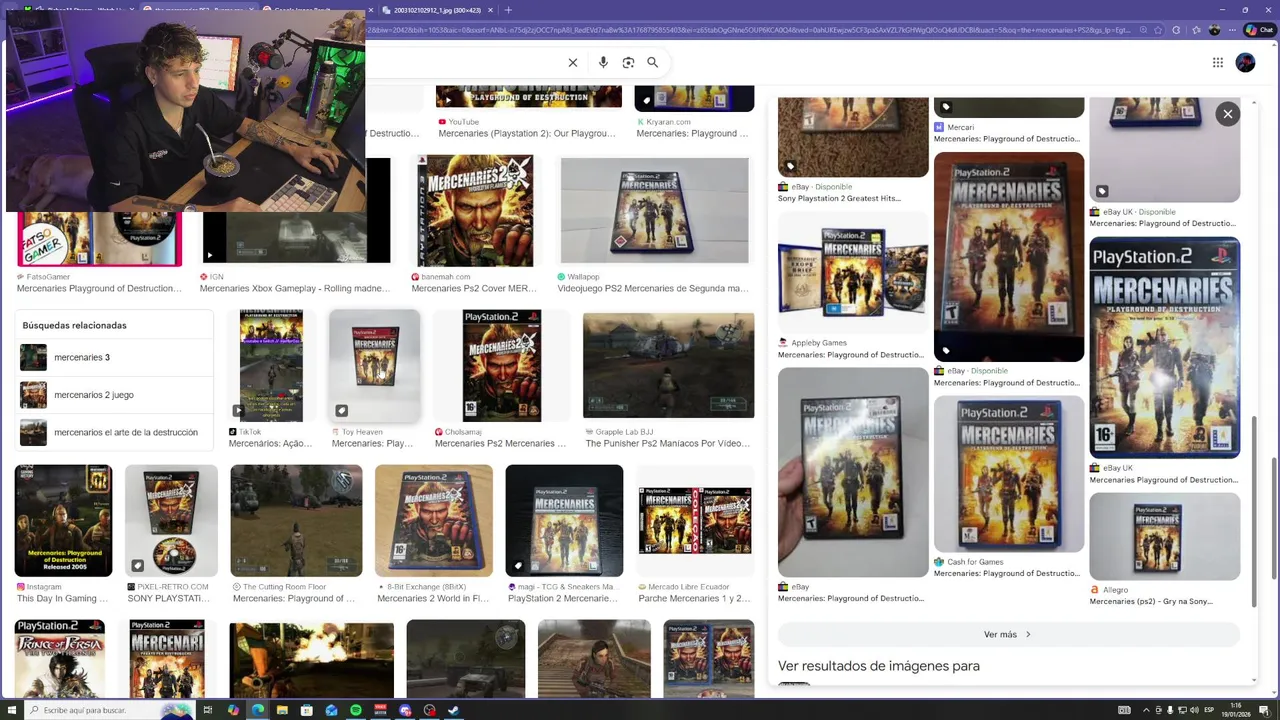
Task: Open the Toy Heaven Mercenaries thumbnail
Action: tap(375, 366)
